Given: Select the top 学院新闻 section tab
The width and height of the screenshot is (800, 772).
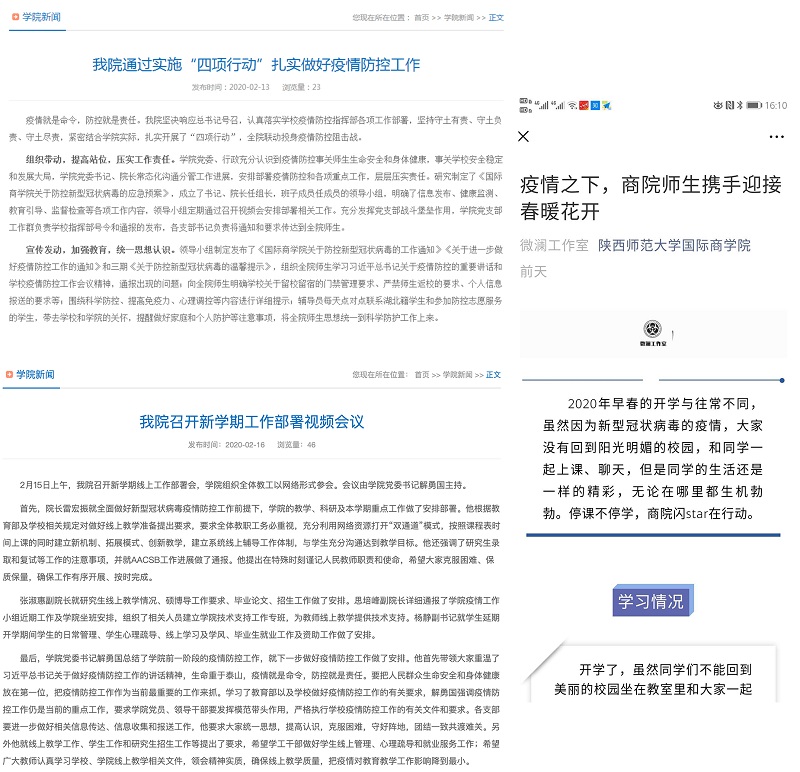Looking at the screenshot, I should click(39, 18).
